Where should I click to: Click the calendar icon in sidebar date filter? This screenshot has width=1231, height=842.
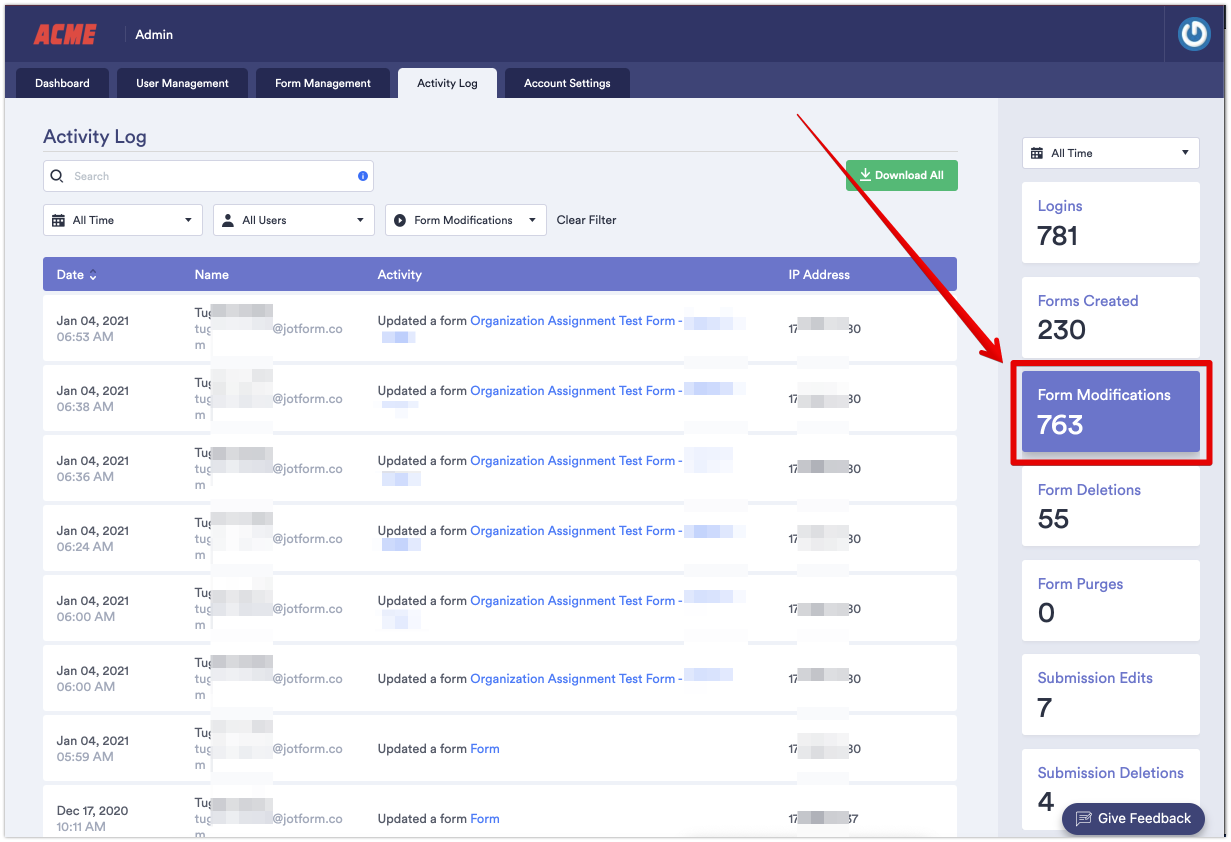[1037, 153]
